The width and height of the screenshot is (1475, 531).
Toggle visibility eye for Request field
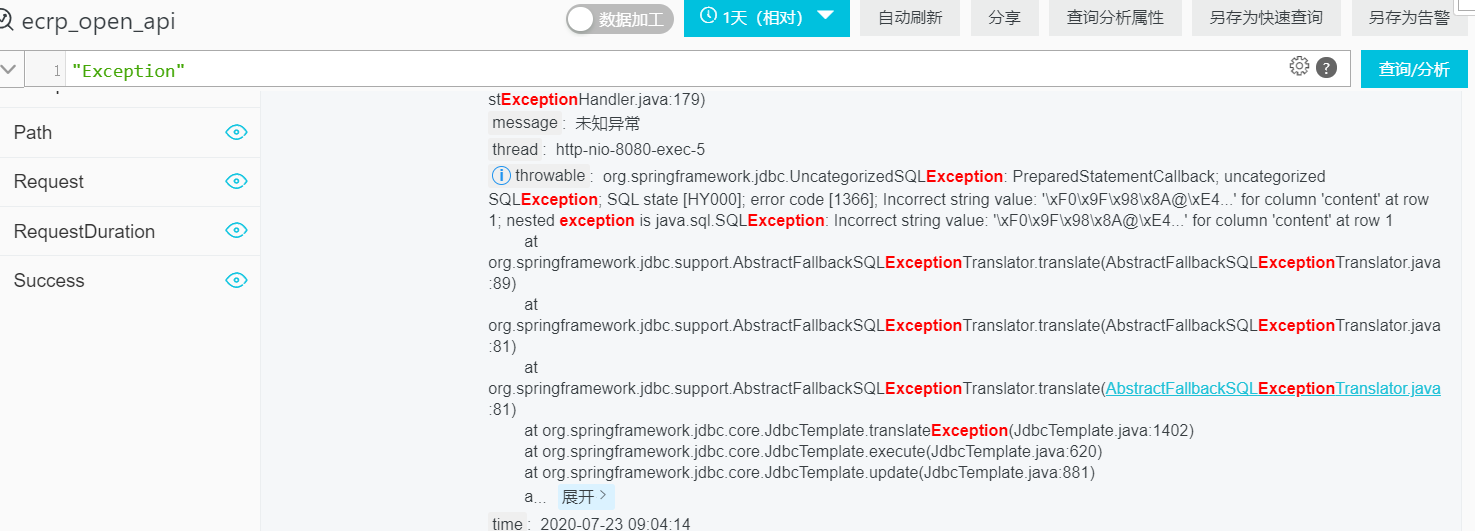pyautogui.click(x=236, y=181)
